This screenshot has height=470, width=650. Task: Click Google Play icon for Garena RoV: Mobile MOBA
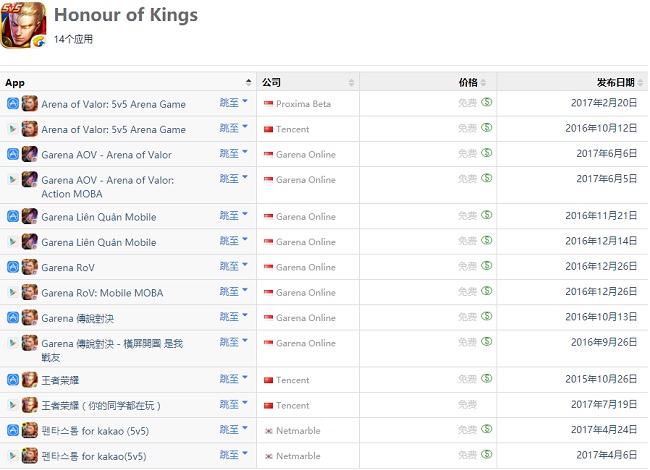point(13,292)
